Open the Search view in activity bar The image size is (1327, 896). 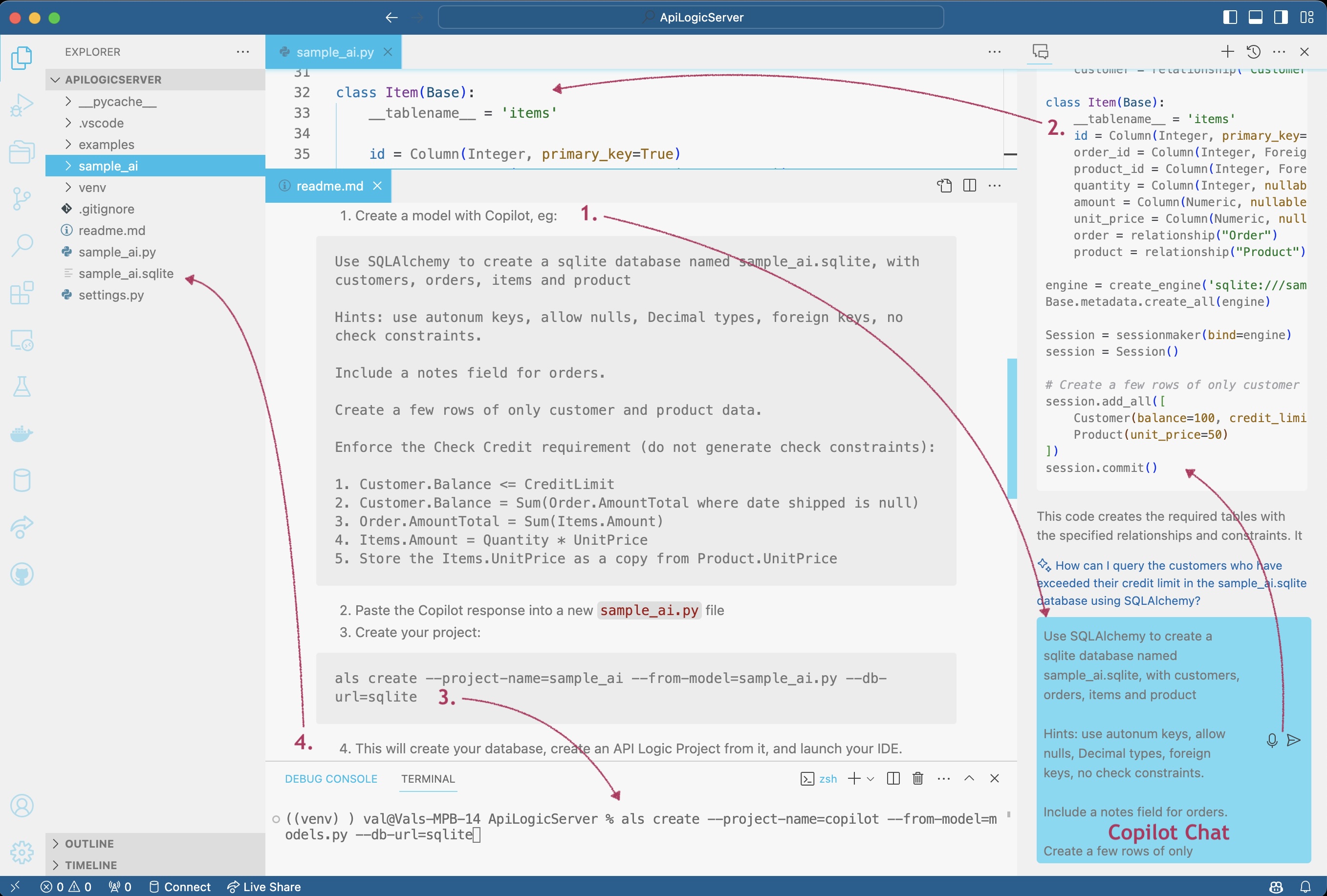[x=22, y=245]
